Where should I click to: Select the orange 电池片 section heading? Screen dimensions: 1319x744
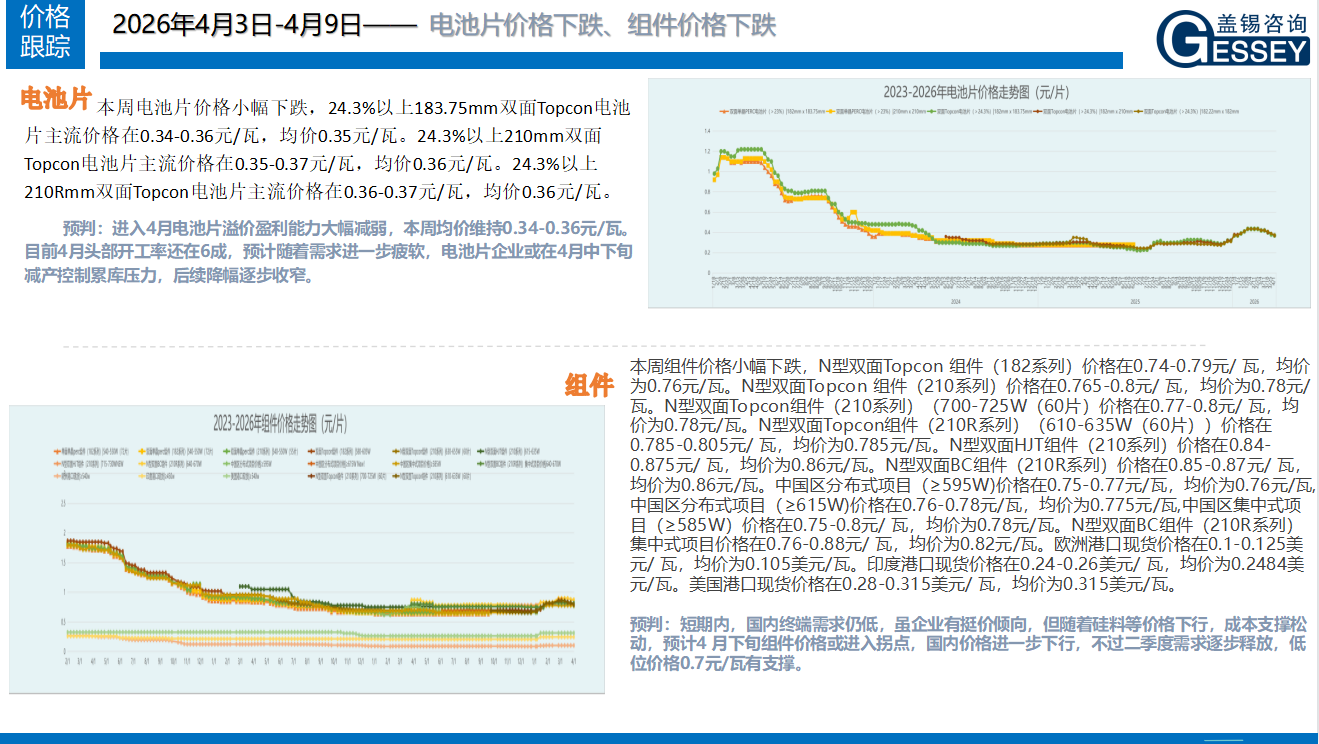coord(56,99)
